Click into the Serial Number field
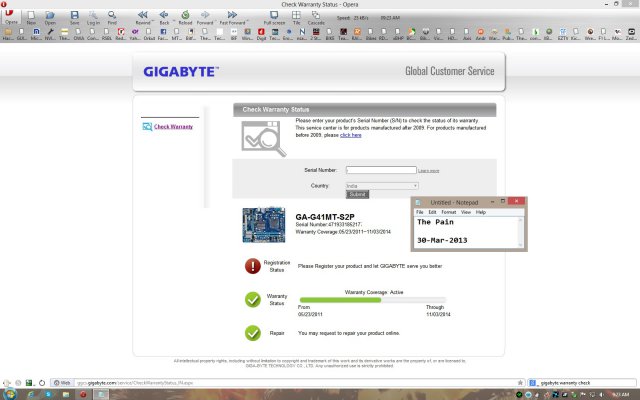640x400 pixels. click(x=381, y=170)
